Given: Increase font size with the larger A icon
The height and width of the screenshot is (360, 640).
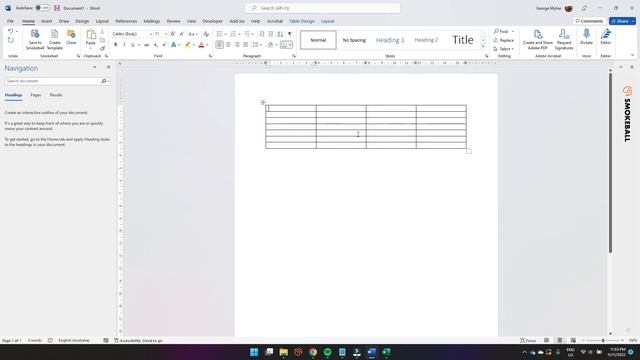Looking at the screenshot, I should (173, 34).
